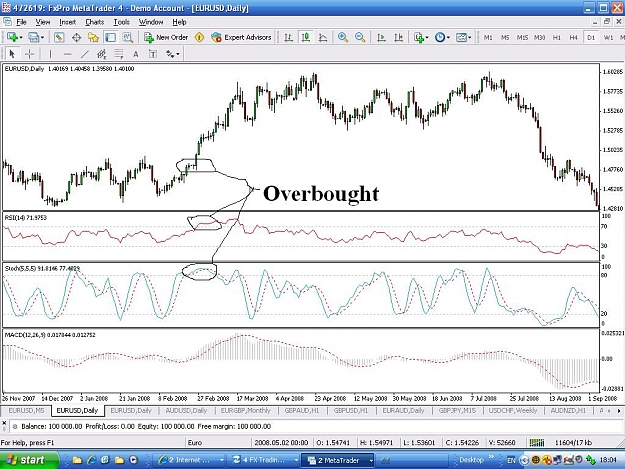Toggle the Expert Advisors button
The image size is (625, 469).
coord(242,37)
